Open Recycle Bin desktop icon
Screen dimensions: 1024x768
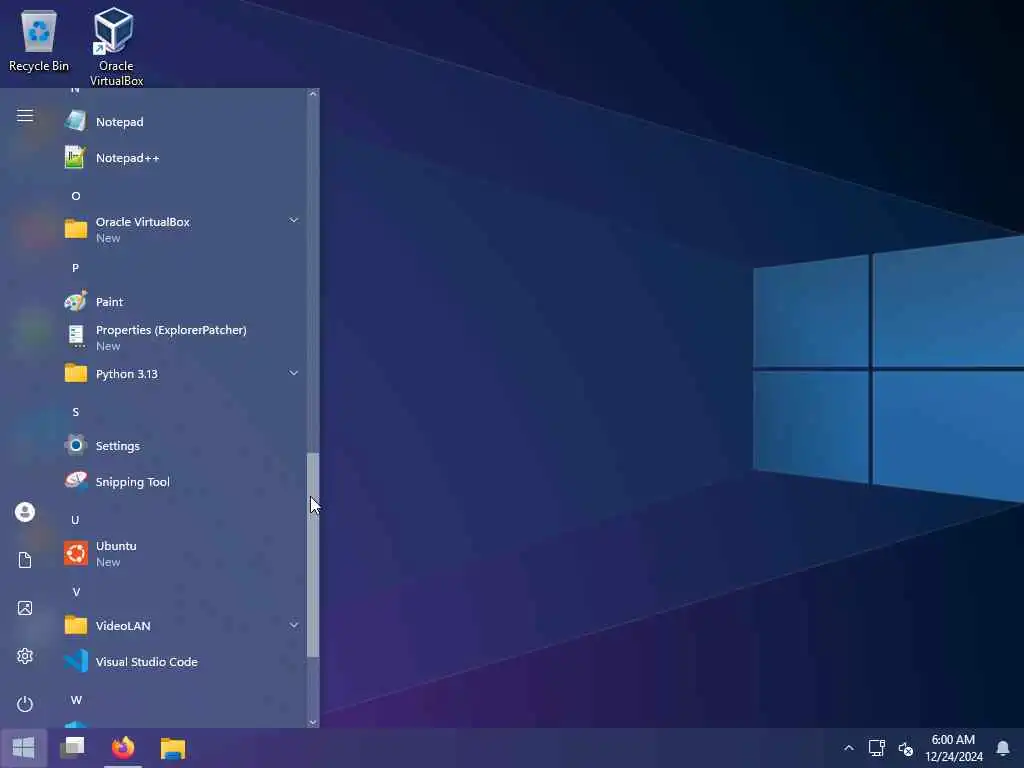[39, 40]
